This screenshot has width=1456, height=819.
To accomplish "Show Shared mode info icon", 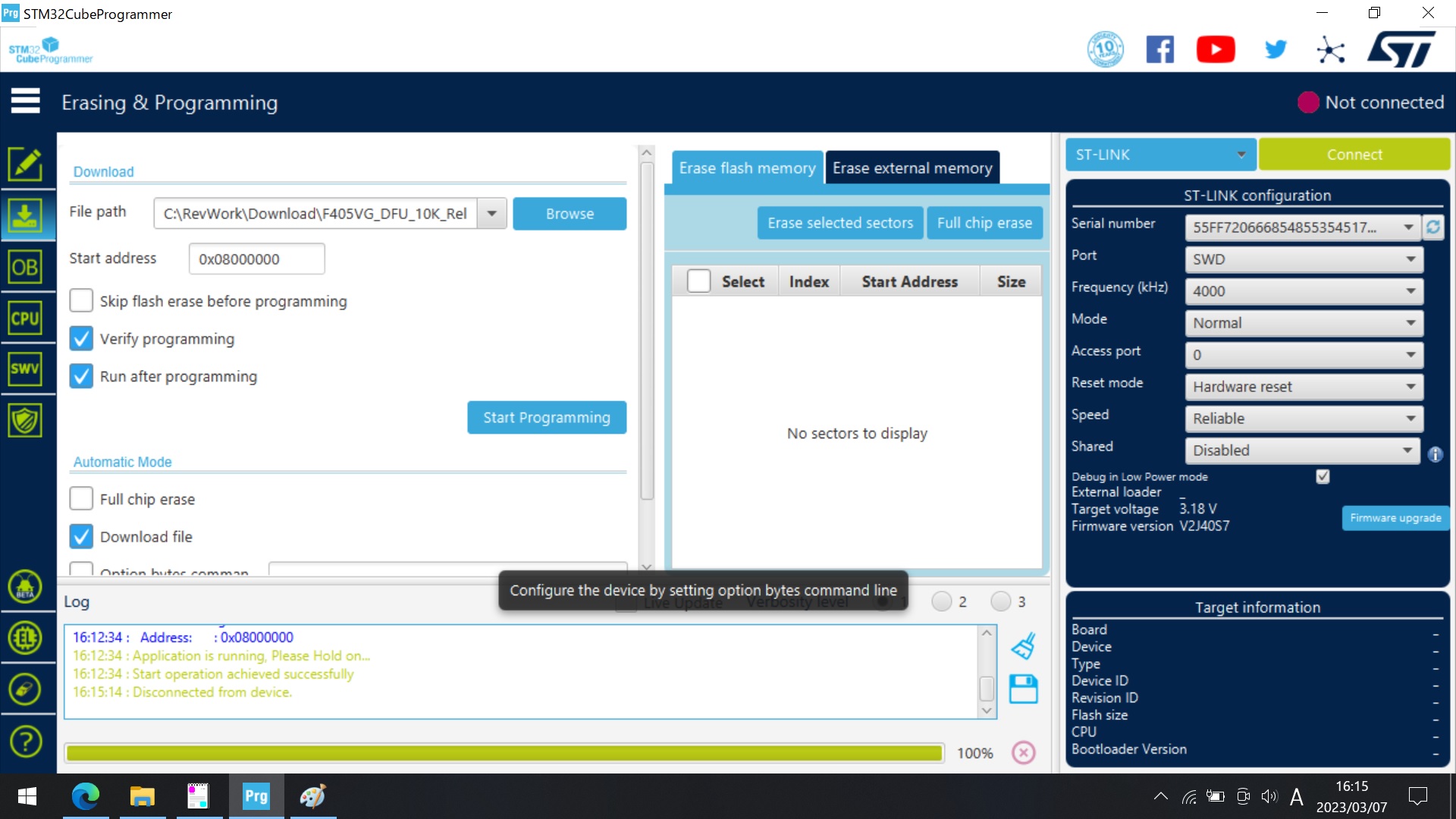I will (1435, 454).
